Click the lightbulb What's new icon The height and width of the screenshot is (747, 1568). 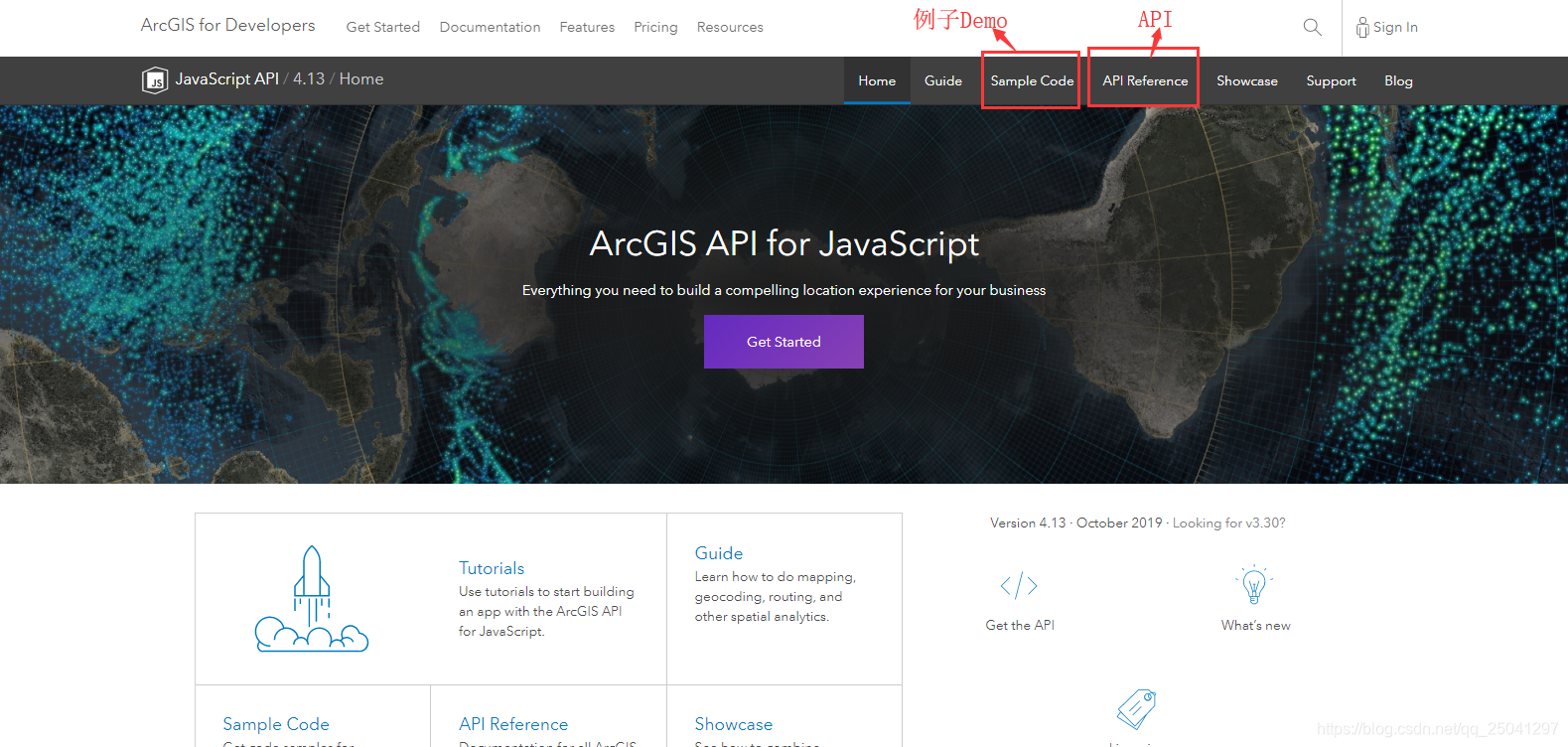coord(1254,585)
